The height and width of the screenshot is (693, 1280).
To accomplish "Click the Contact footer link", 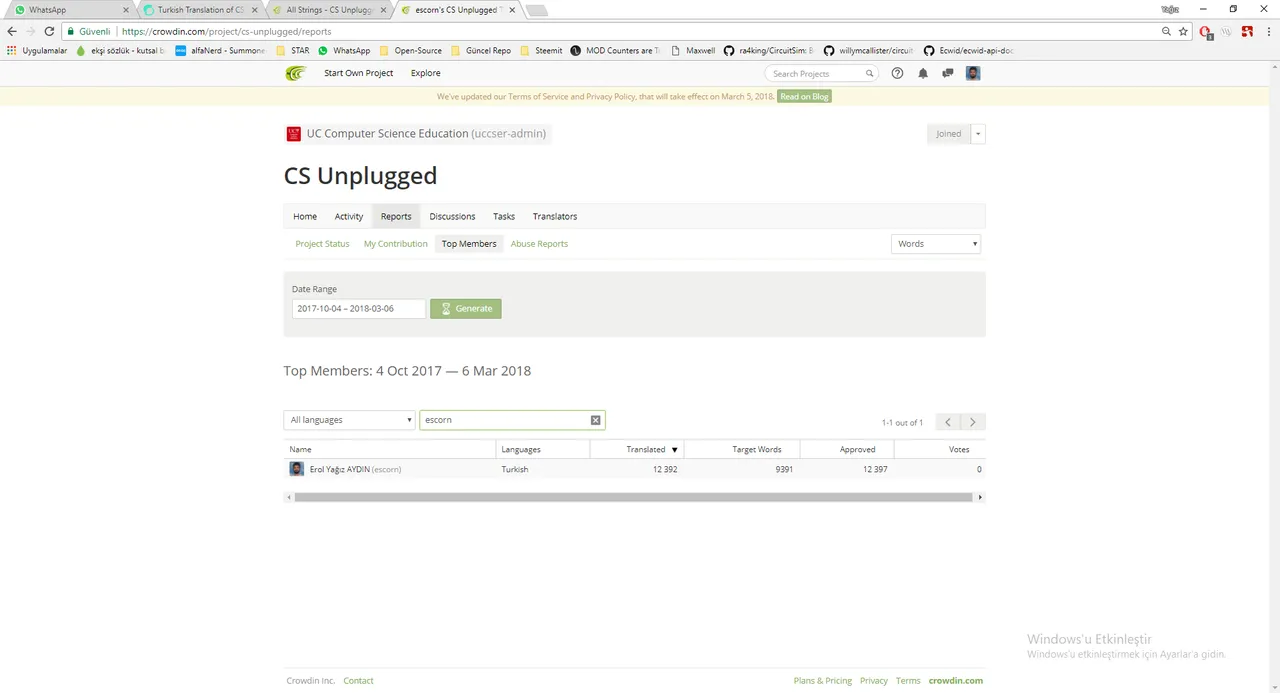I will (x=358, y=681).
